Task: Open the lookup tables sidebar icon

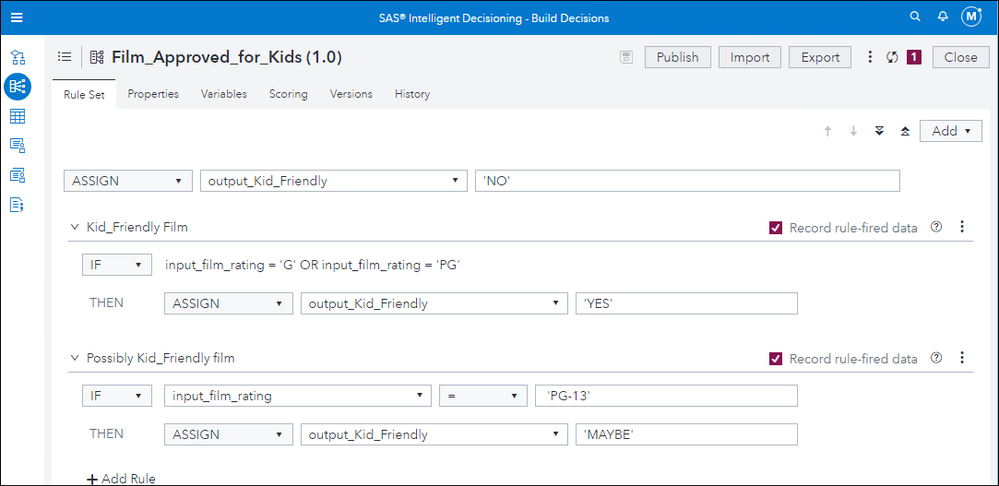Action: point(17,117)
